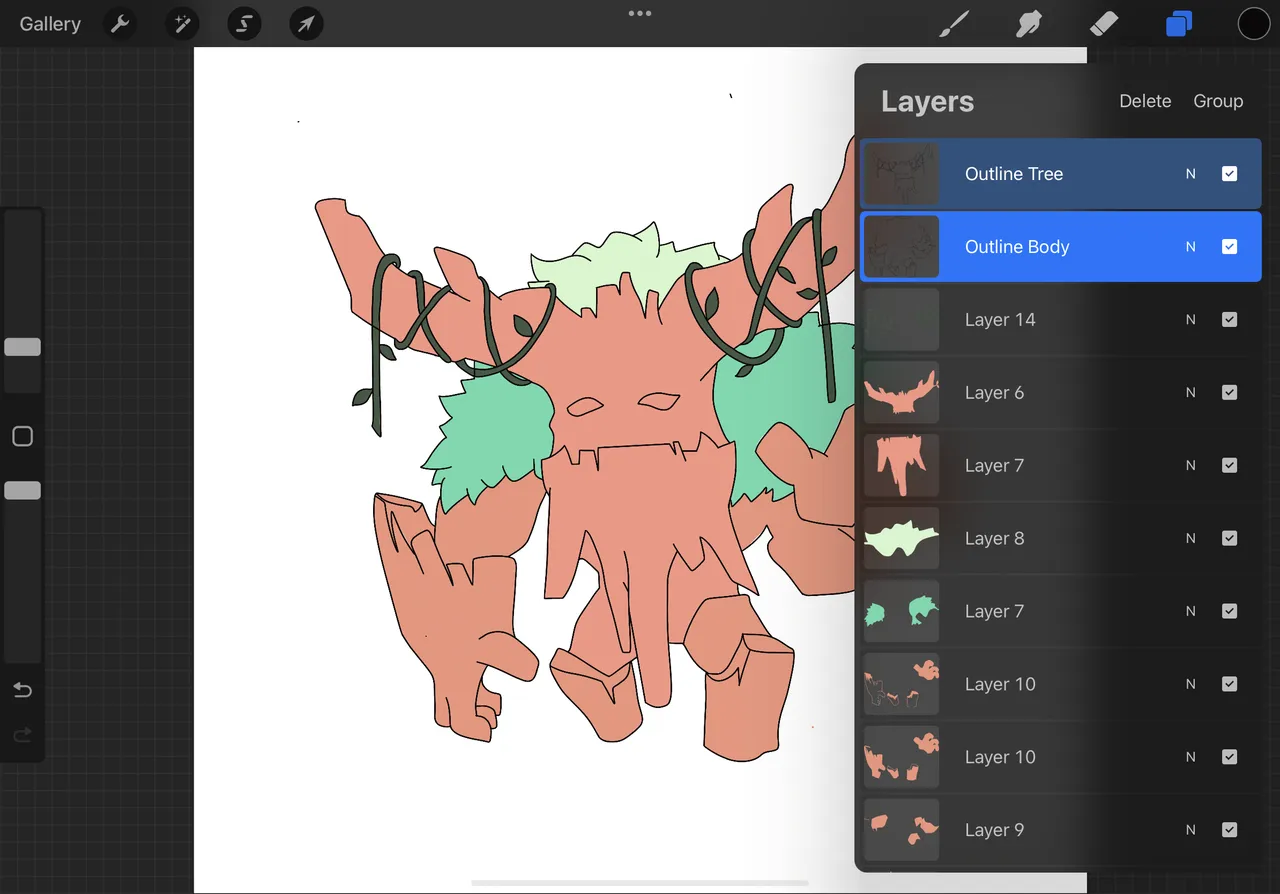Return to the Gallery
Viewport: 1280px width, 894px height.
tap(50, 24)
